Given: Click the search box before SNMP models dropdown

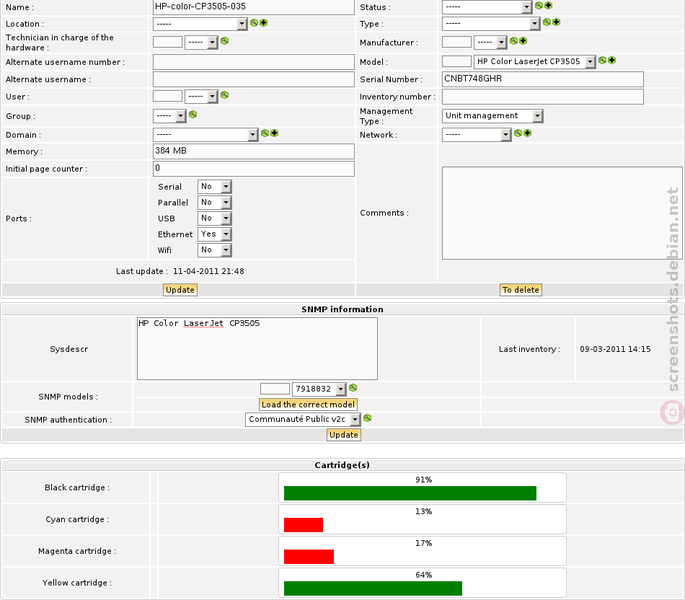Looking at the screenshot, I should [x=275, y=388].
